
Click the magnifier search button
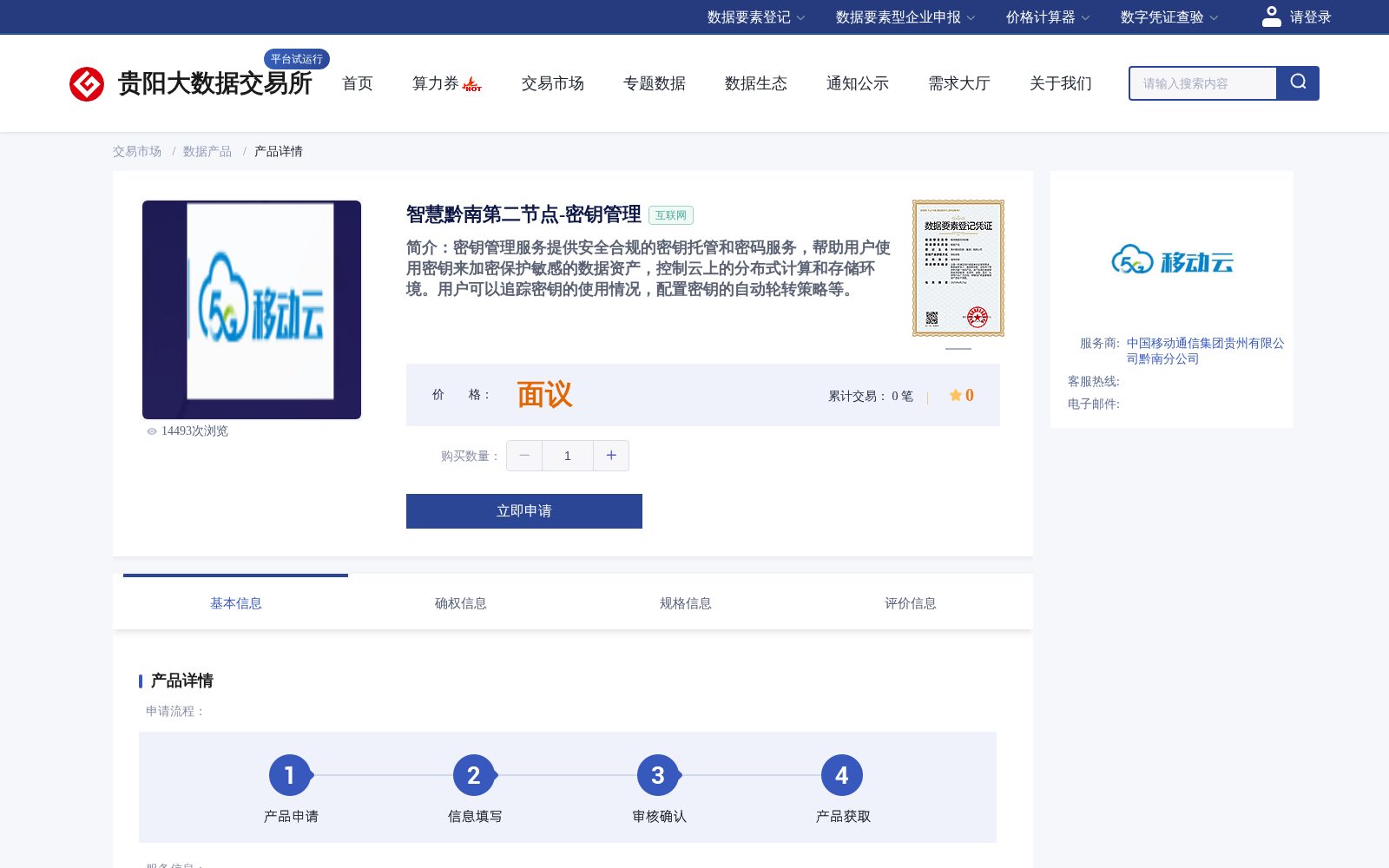1298,83
